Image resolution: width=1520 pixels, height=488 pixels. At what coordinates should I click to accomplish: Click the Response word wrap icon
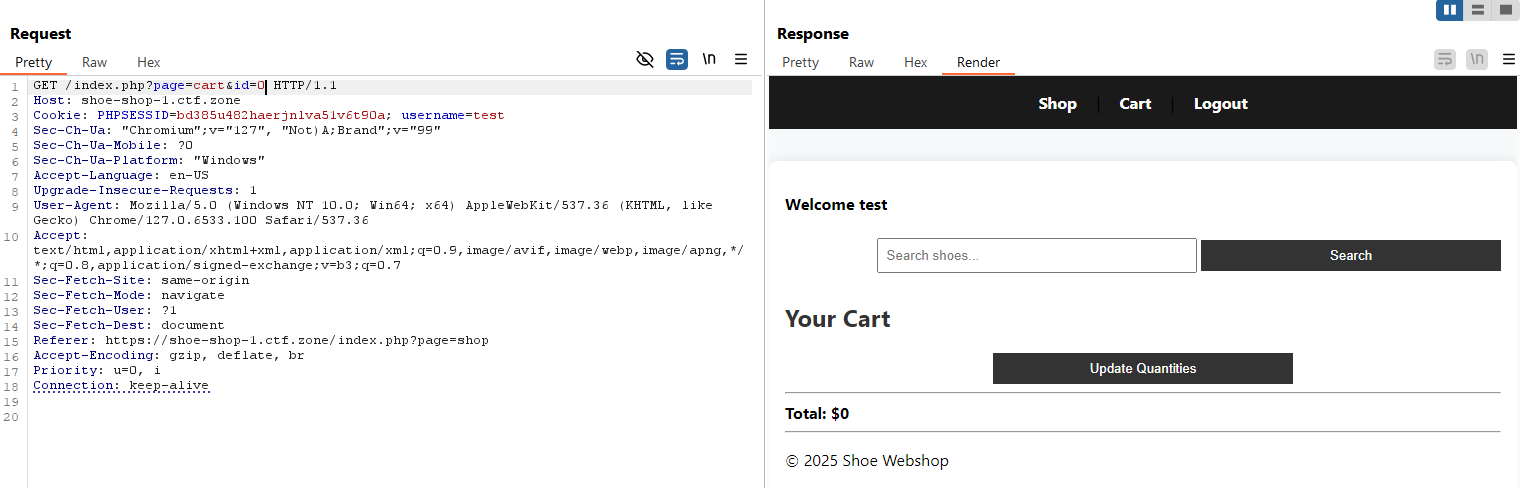[x=1445, y=59]
